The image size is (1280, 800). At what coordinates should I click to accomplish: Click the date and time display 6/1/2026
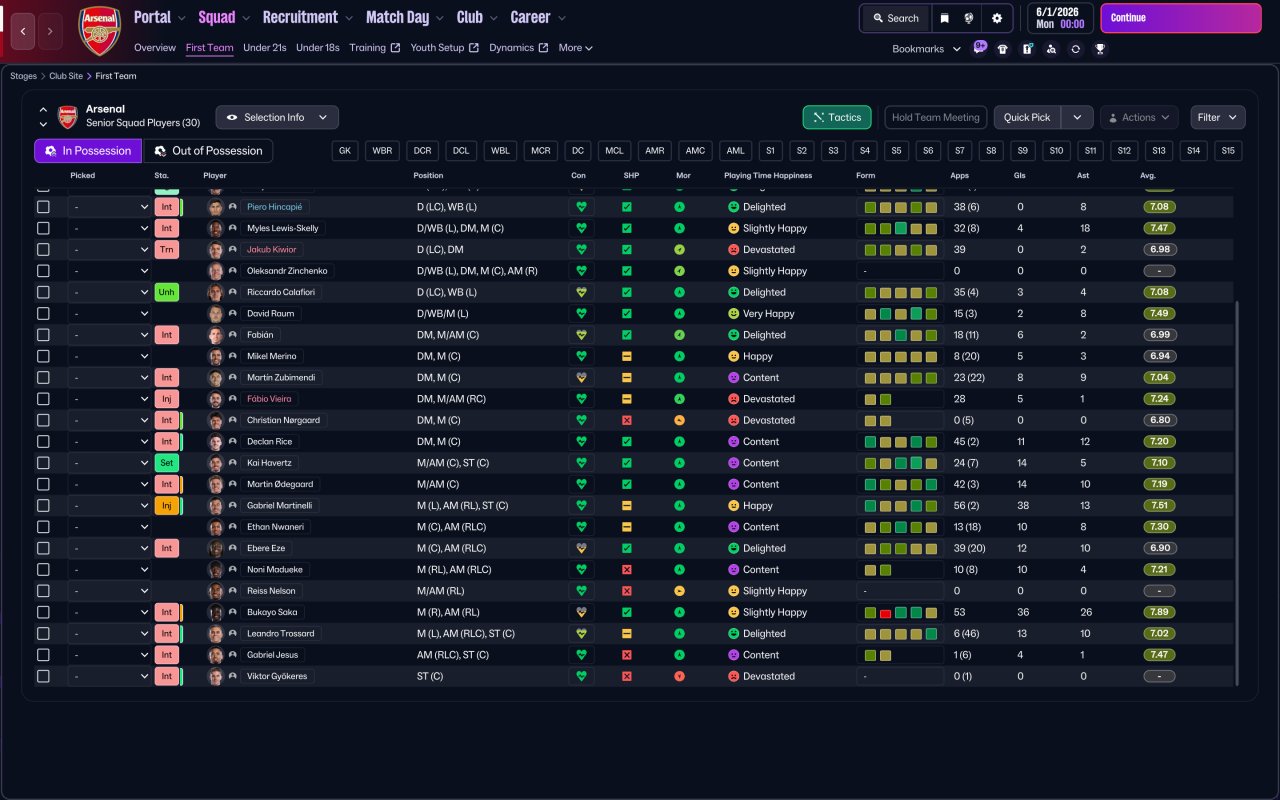[x=1060, y=18]
